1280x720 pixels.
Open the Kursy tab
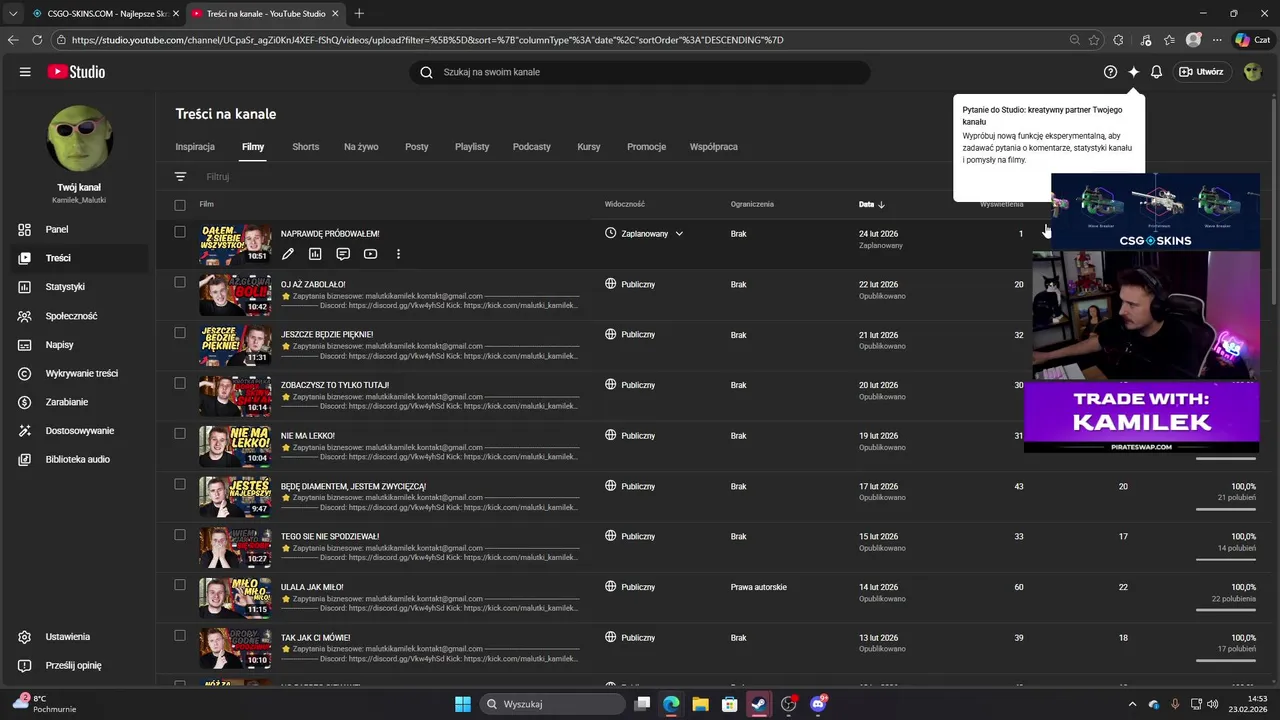[x=589, y=147]
